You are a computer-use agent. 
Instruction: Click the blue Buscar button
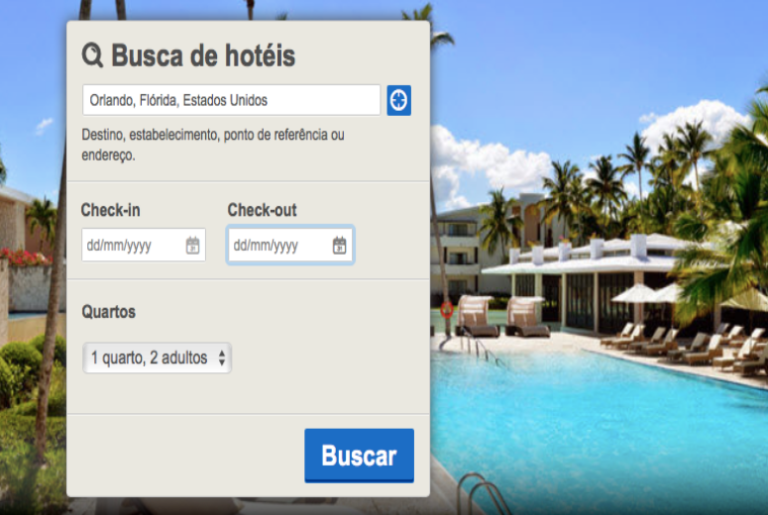pyautogui.click(x=359, y=455)
